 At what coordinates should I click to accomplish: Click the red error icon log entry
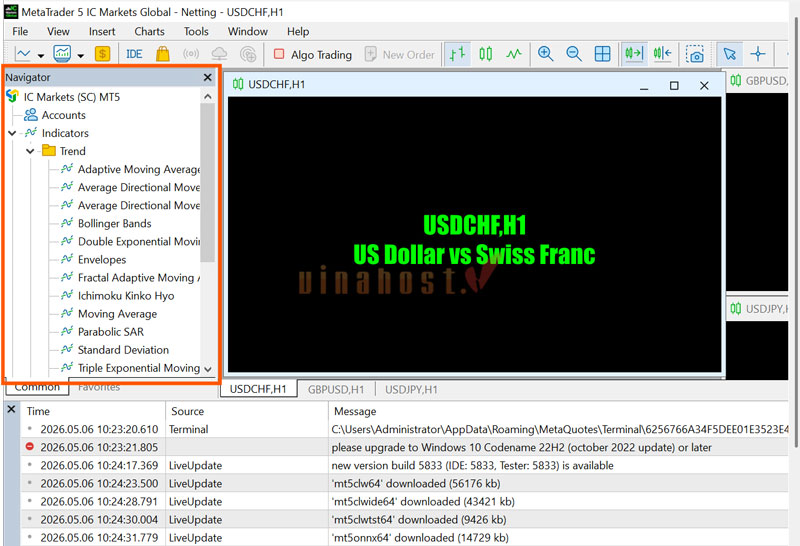pos(30,446)
